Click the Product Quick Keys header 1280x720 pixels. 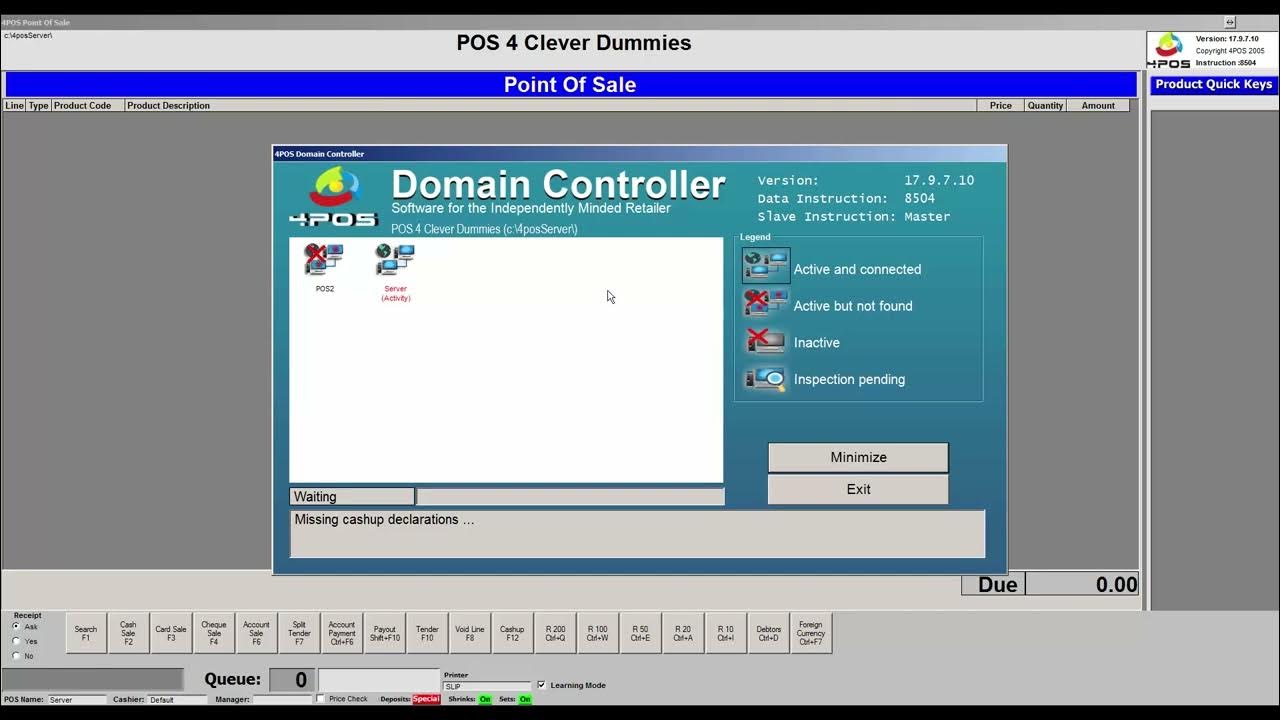coord(1214,84)
